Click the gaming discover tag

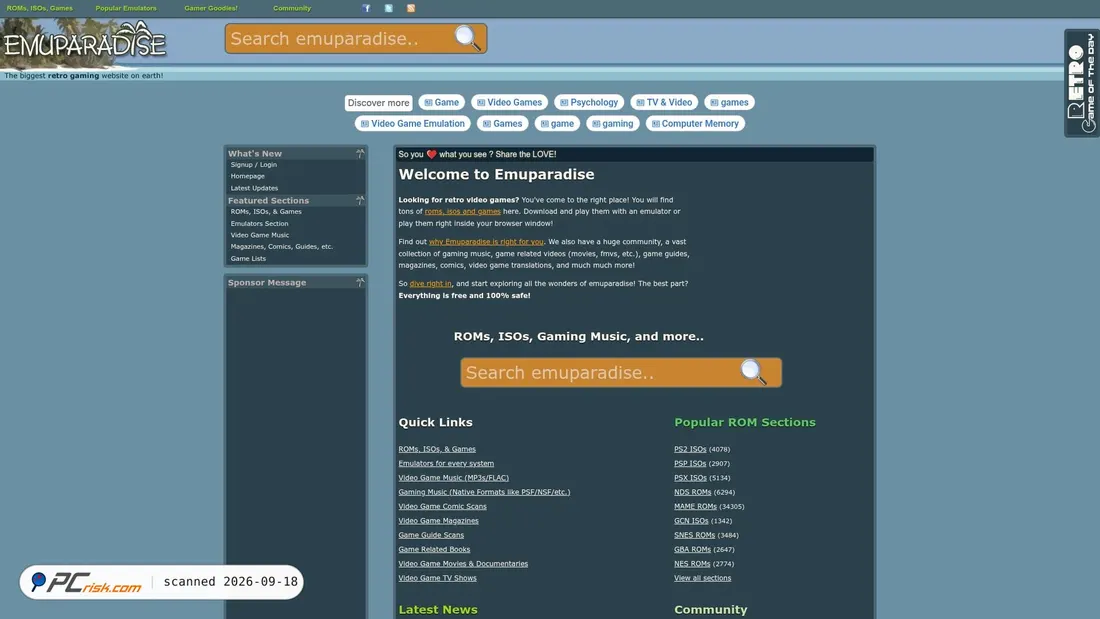(612, 124)
